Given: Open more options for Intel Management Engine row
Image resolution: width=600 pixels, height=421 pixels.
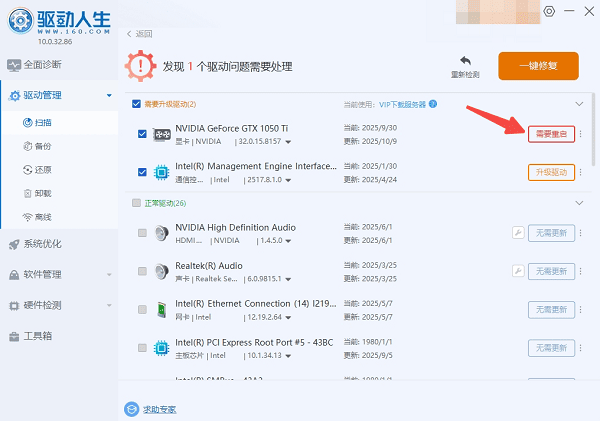Looking at the screenshot, I should click(x=582, y=173).
